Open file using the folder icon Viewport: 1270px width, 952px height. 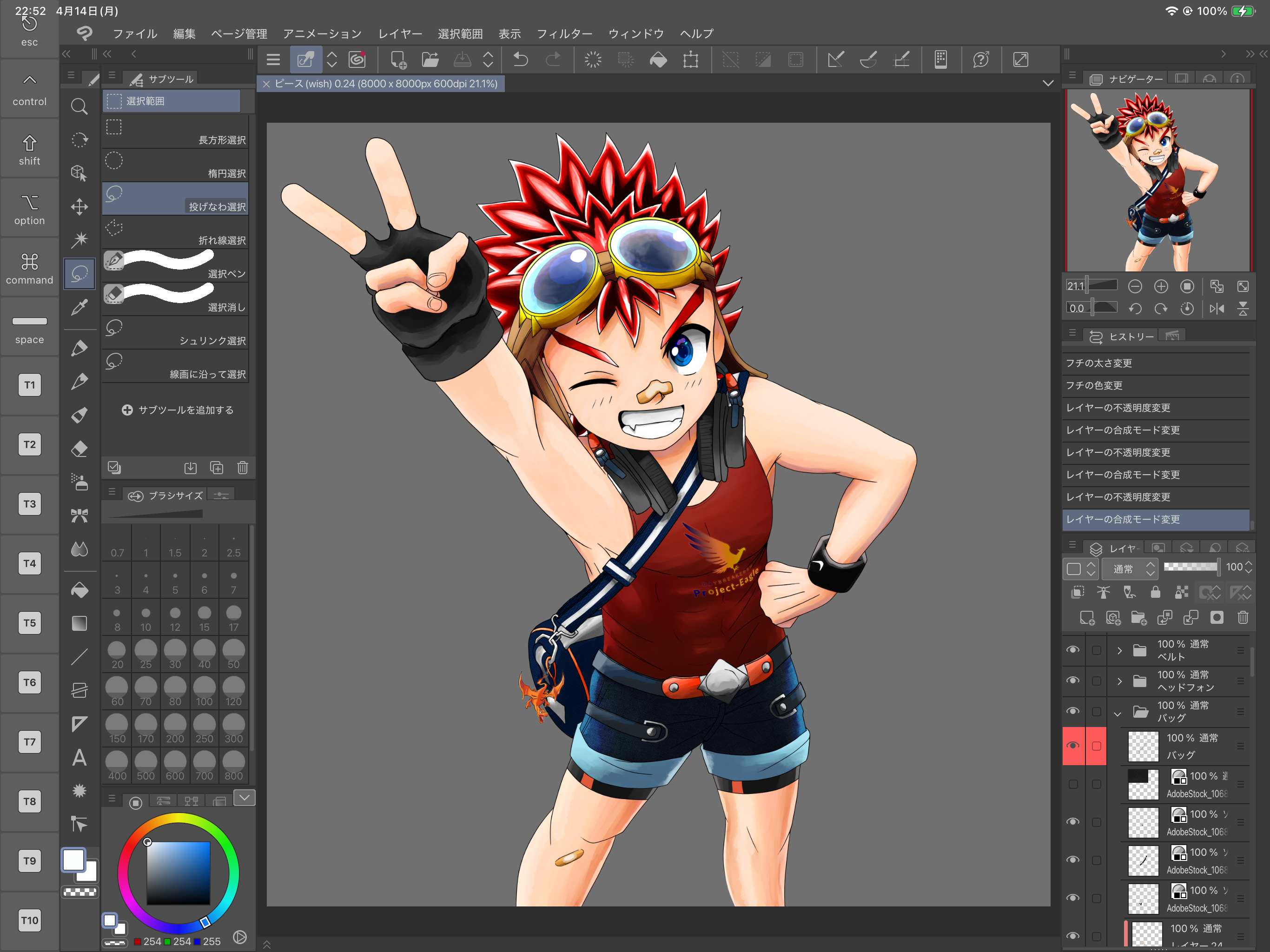430,59
